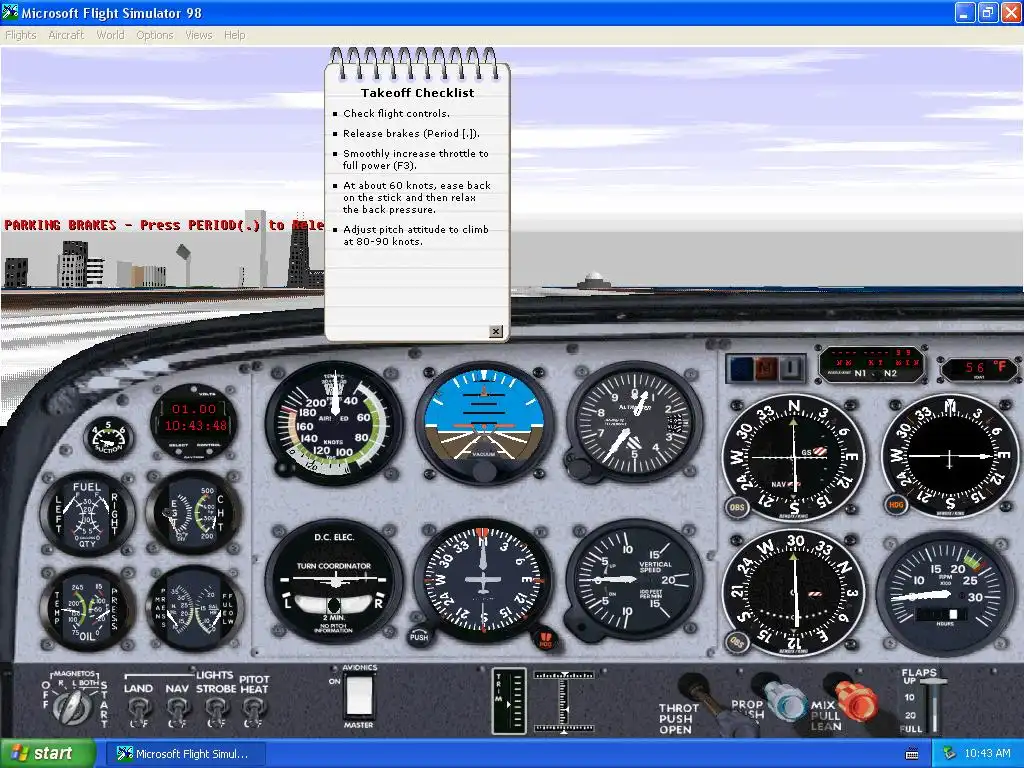Click the NAV1 VOR indicator with GS flag
The width and height of the screenshot is (1024, 768).
pos(793,457)
